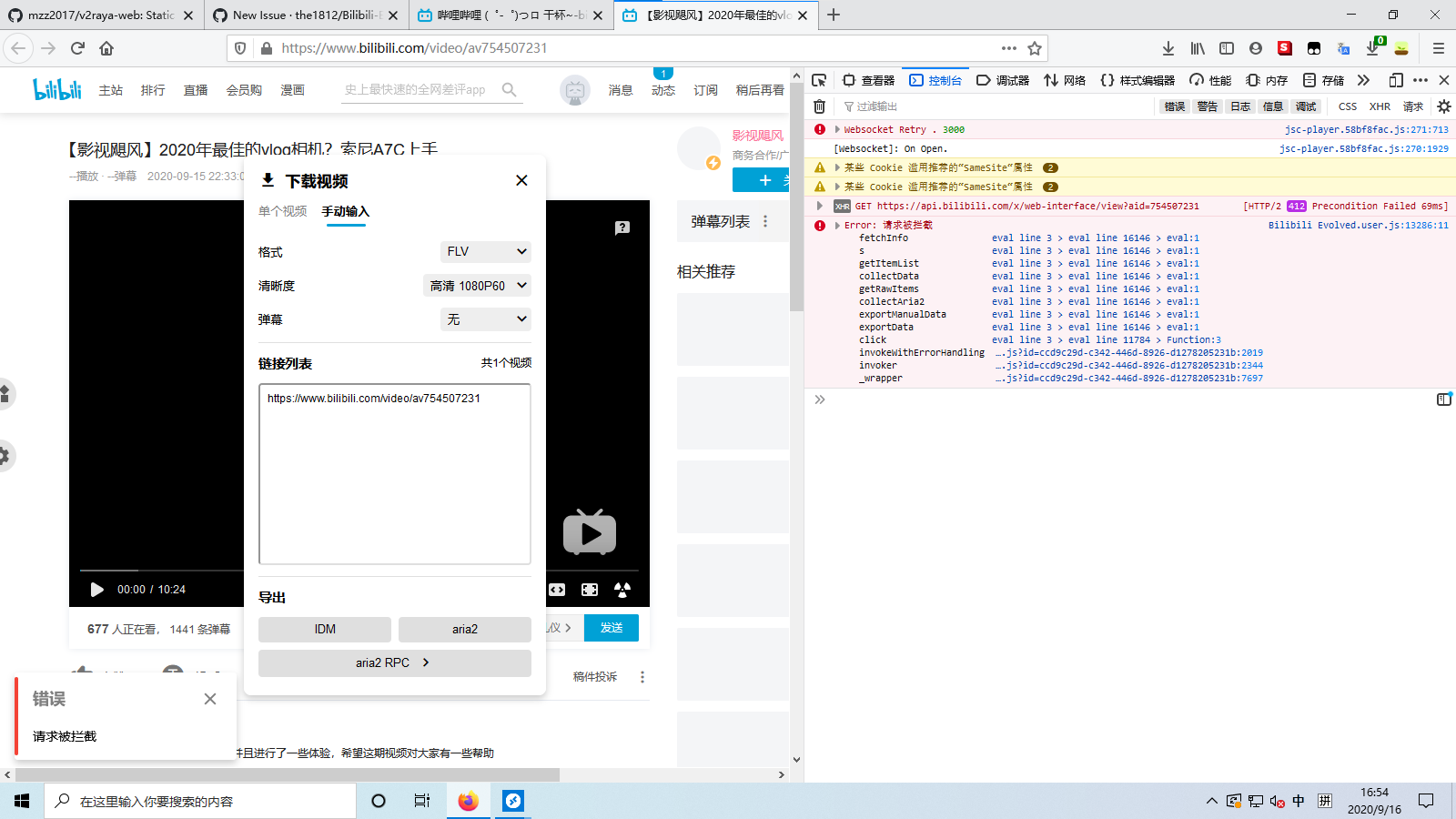Toggle the XHR console filter
This screenshot has height=819, width=1456.
[1380, 106]
